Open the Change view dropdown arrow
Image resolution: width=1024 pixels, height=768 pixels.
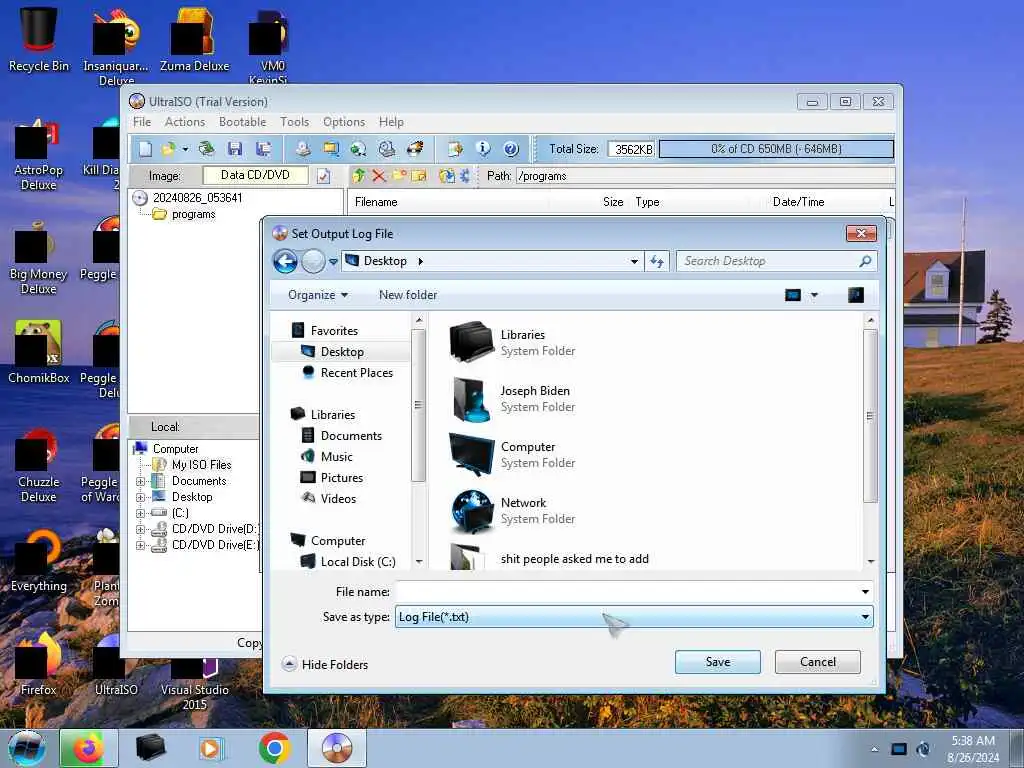click(x=814, y=295)
